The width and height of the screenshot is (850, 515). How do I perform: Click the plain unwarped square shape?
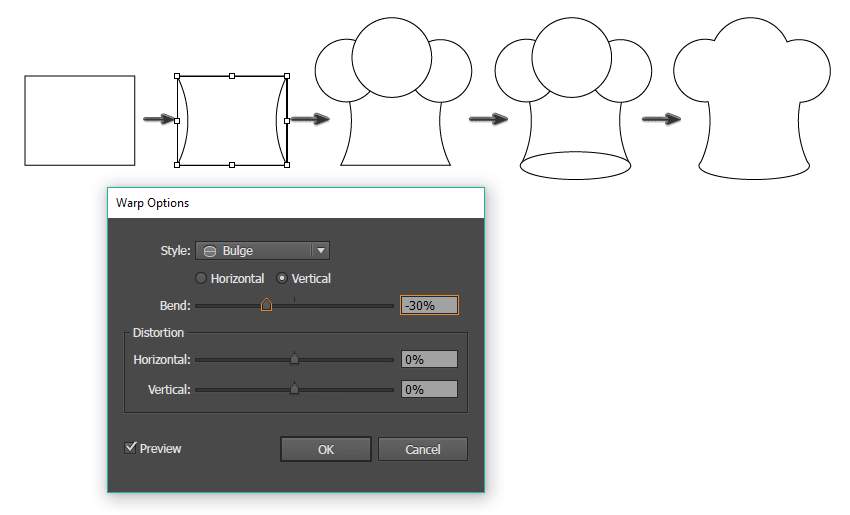pyautogui.click(x=80, y=120)
